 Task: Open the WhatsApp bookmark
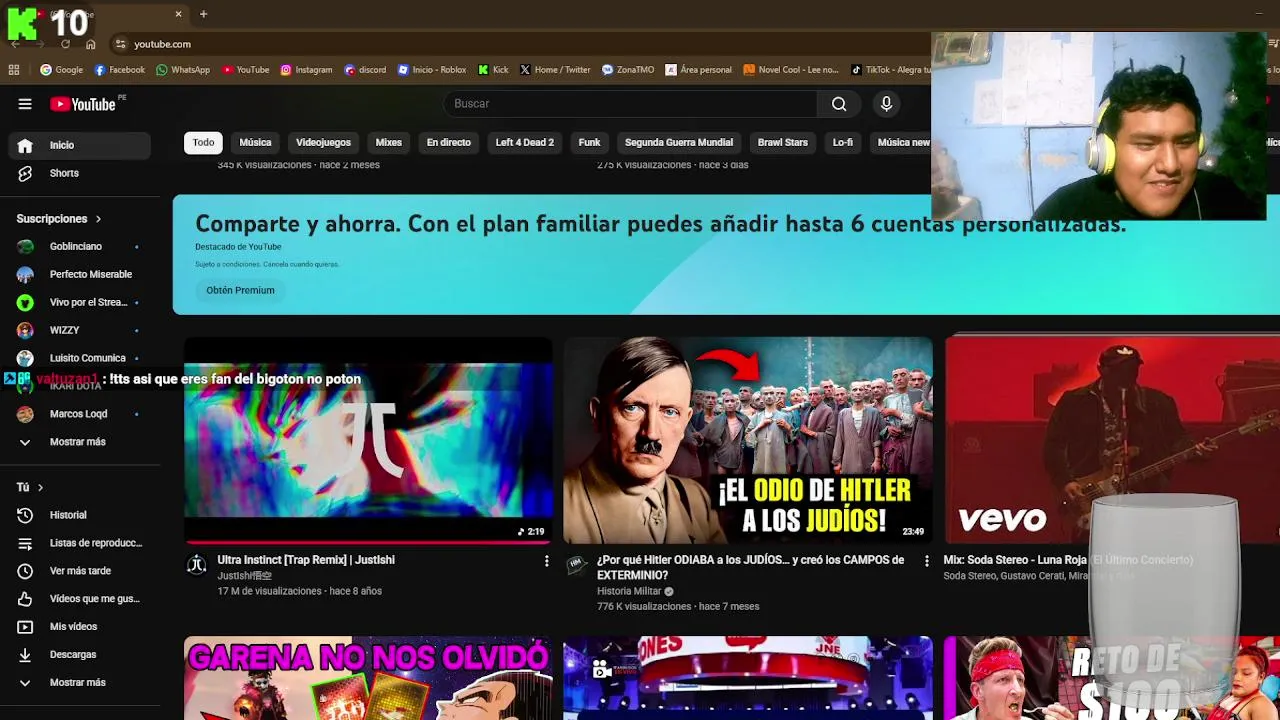click(x=183, y=70)
